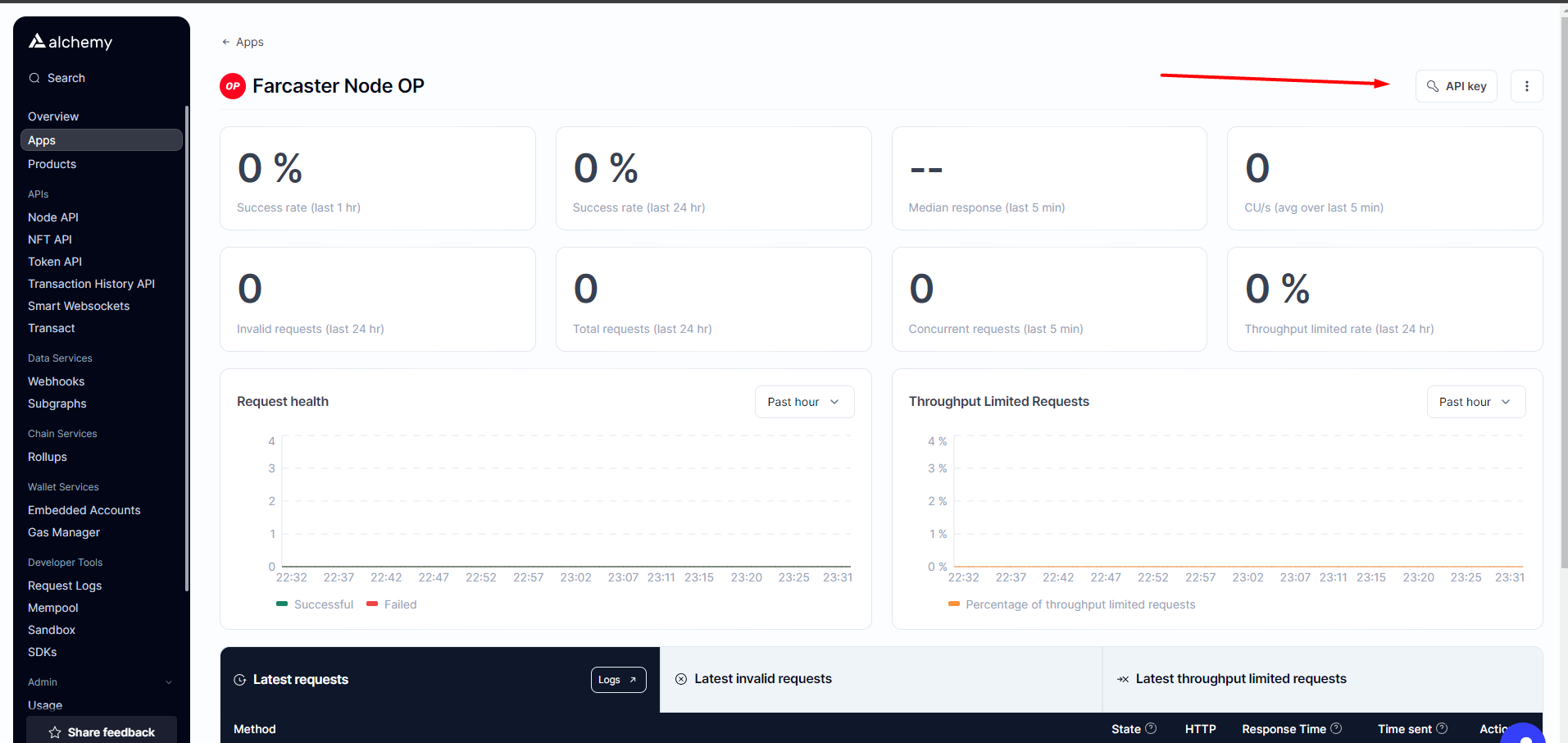Screen dimensions: 1568x743
Task: Click the external link arrow on Logs
Action: pyautogui.click(x=633, y=680)
